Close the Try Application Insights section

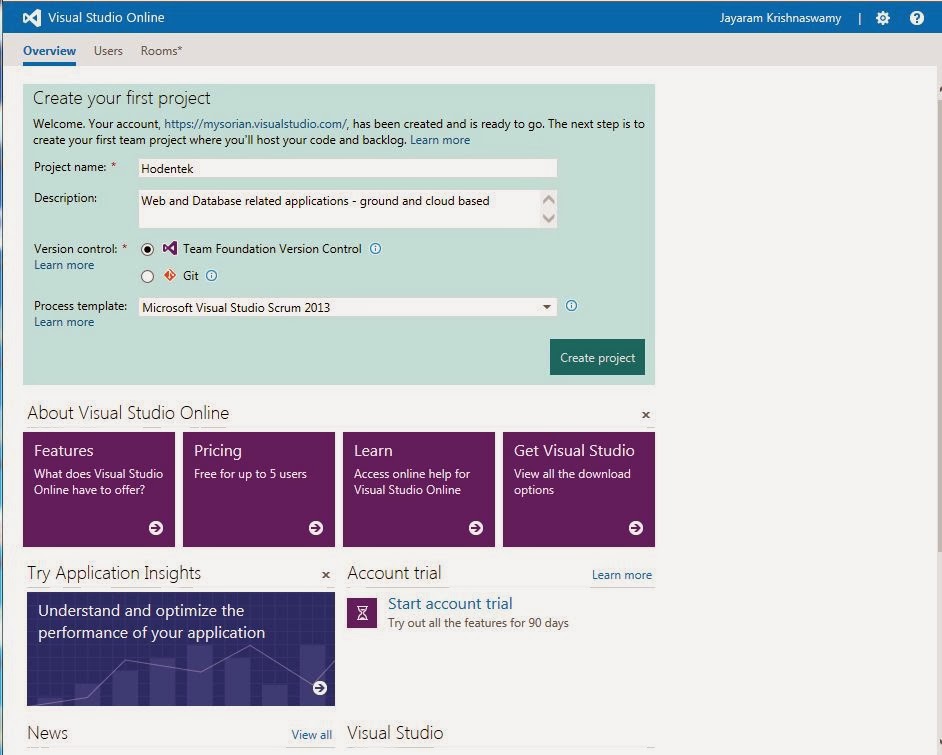326,575
